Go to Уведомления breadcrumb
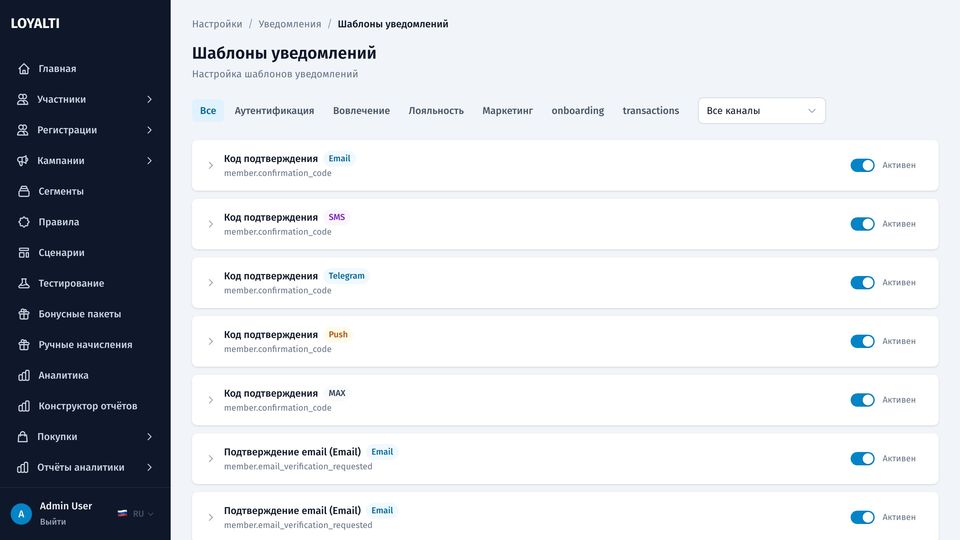 290,24
